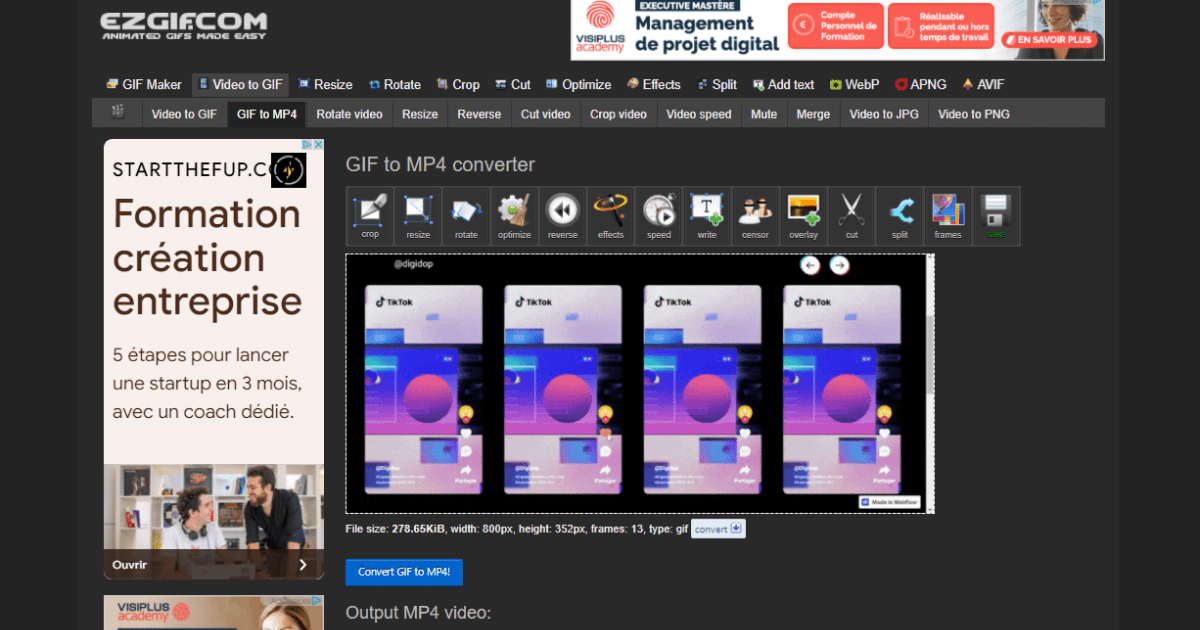Switch to Merge tab

813,114
